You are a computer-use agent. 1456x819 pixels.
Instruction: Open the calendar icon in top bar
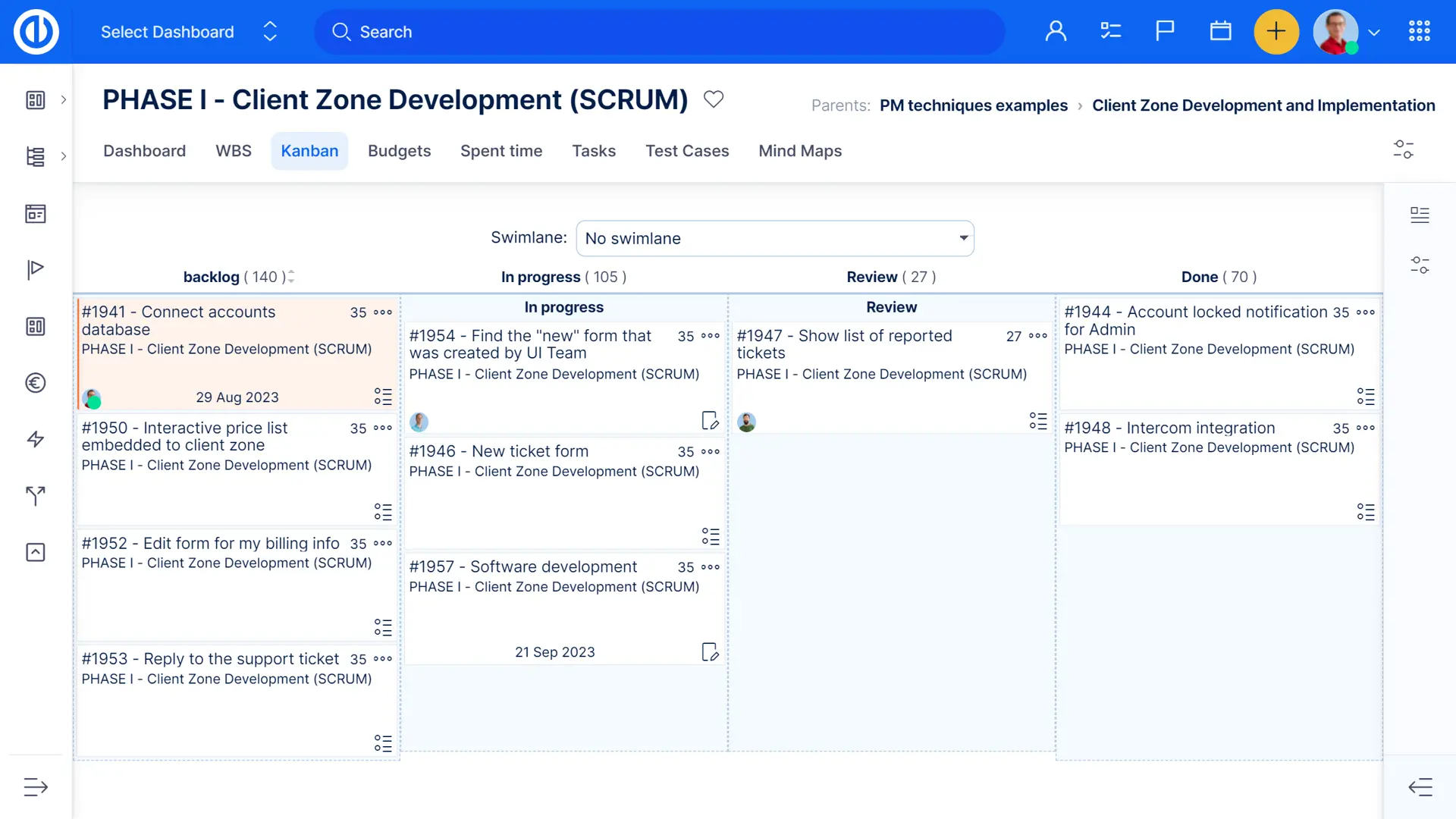coord(1220,32)
